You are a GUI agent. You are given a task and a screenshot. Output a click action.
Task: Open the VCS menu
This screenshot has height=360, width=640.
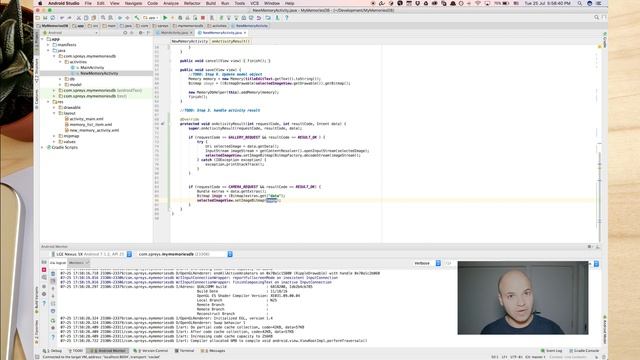pos(254,3)
